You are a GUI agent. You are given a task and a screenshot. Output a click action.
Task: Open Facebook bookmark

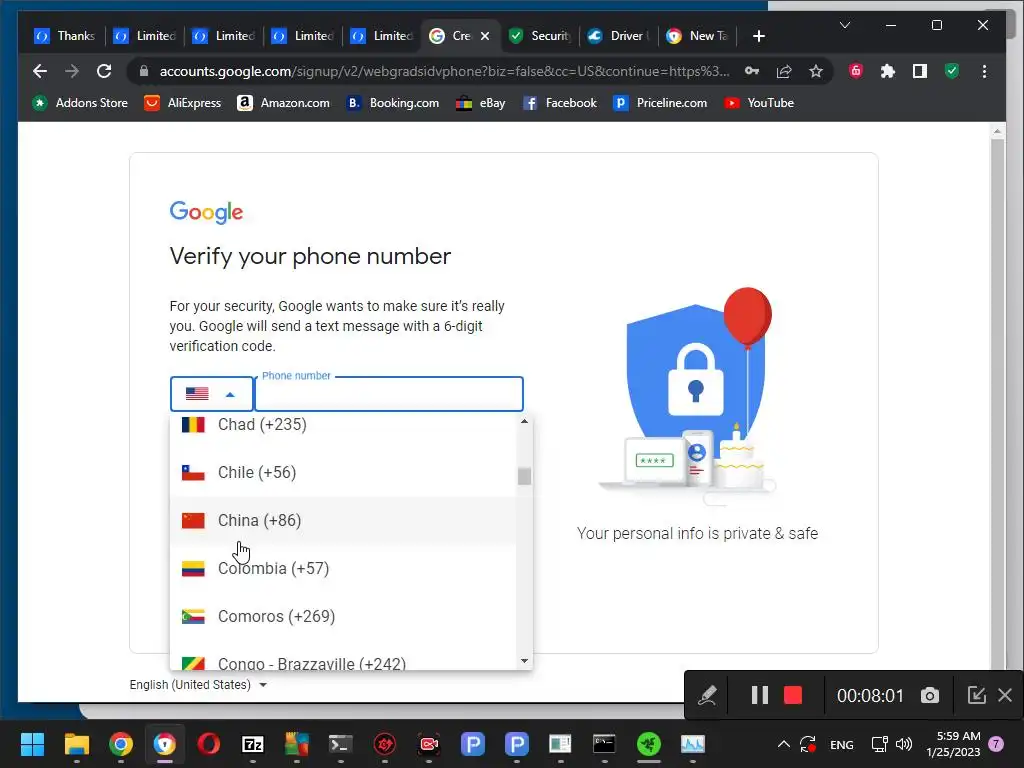[x=560, y=103]
